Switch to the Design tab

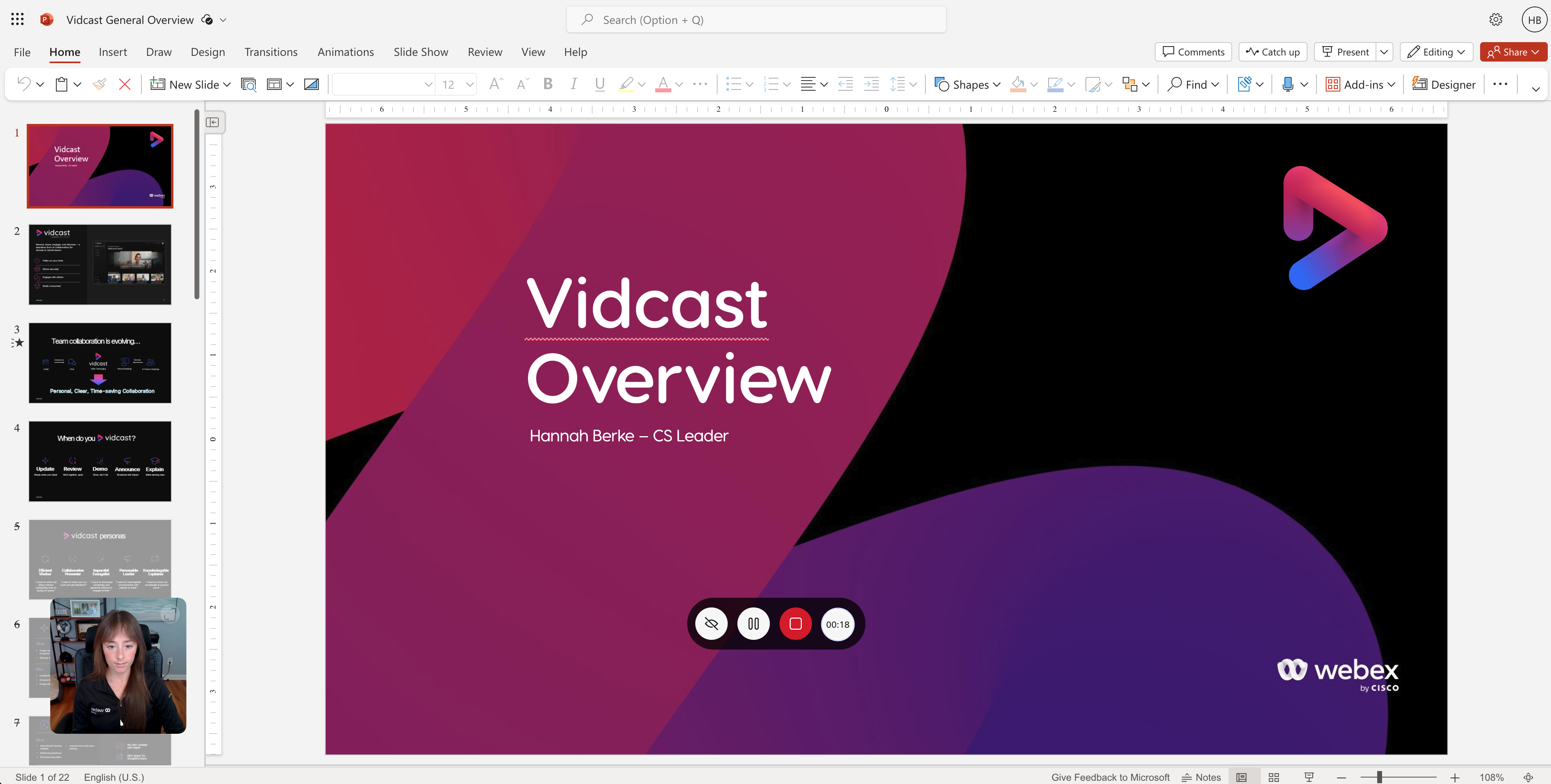click(208, 52)
